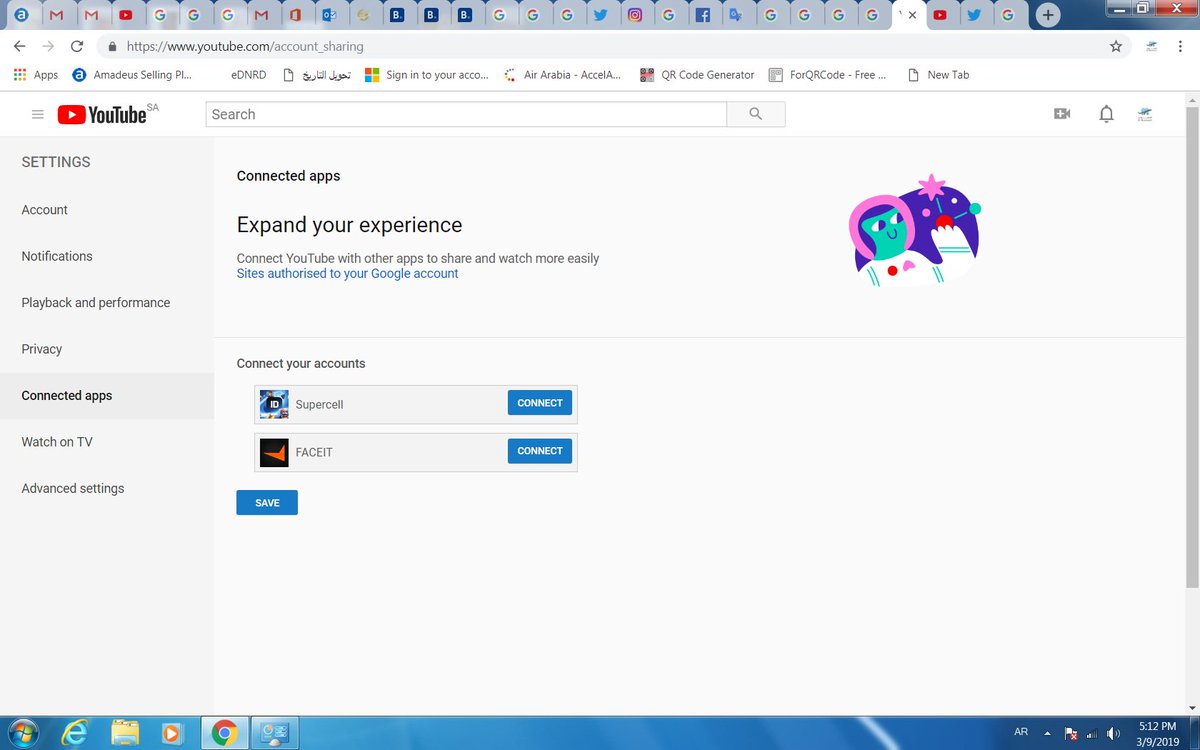Open the Amadeus Selling Platform bookmark

coord(133,74)
